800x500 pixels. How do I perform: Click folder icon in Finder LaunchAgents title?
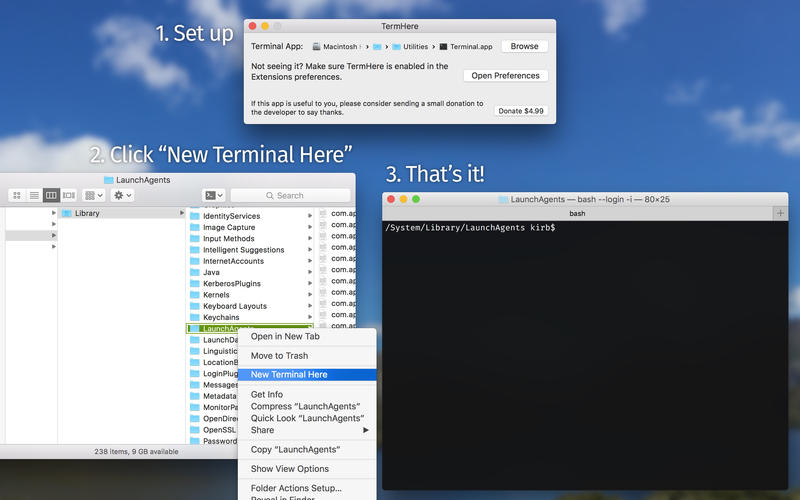tap(108, 180)
